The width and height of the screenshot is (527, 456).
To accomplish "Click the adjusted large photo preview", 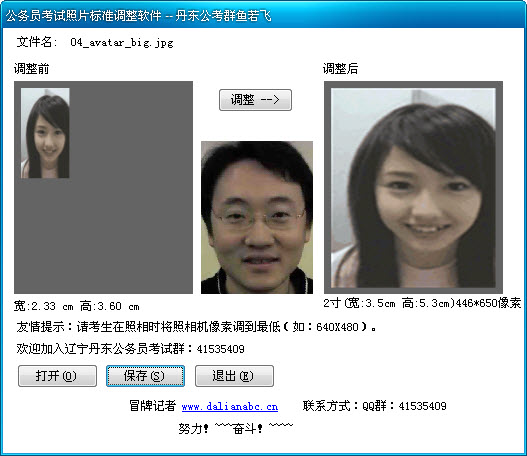I will point(413,188).
